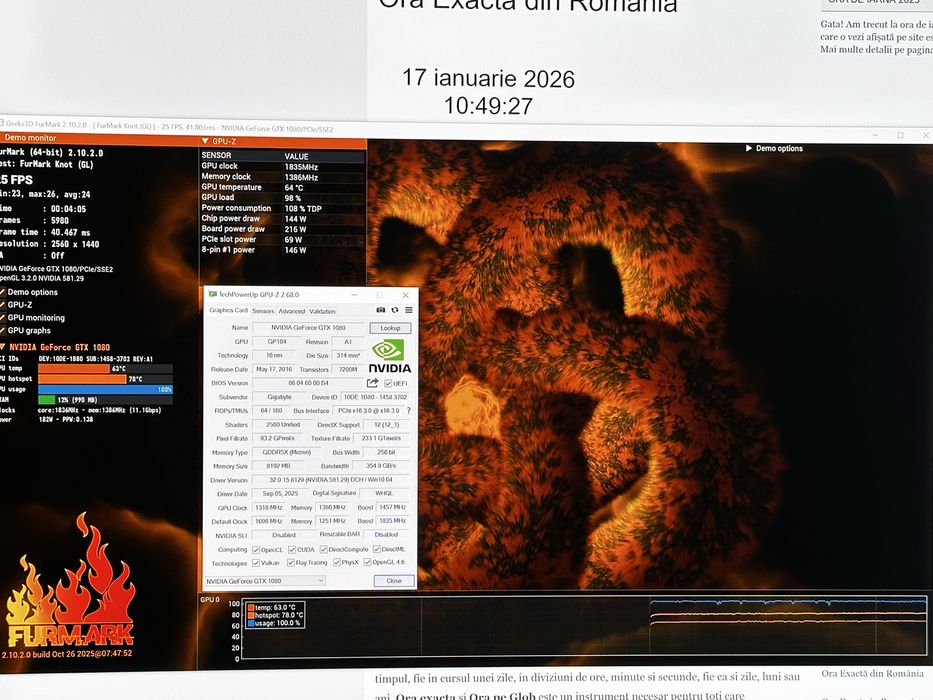Maximize the FurMark window
Viewport: 933px width, 700px height.
(x=900, y=135)
